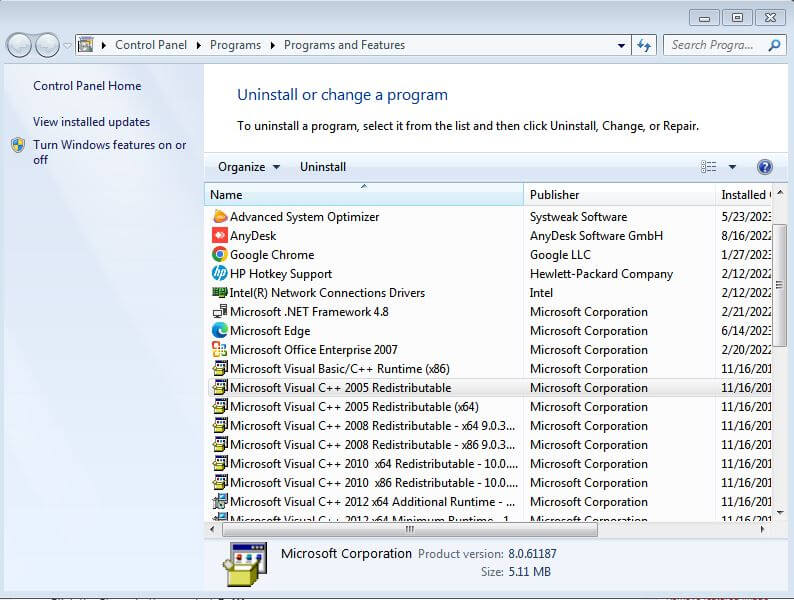Select Microsoft Visual C++ 2005 Redistributable row

coord(490,388)
